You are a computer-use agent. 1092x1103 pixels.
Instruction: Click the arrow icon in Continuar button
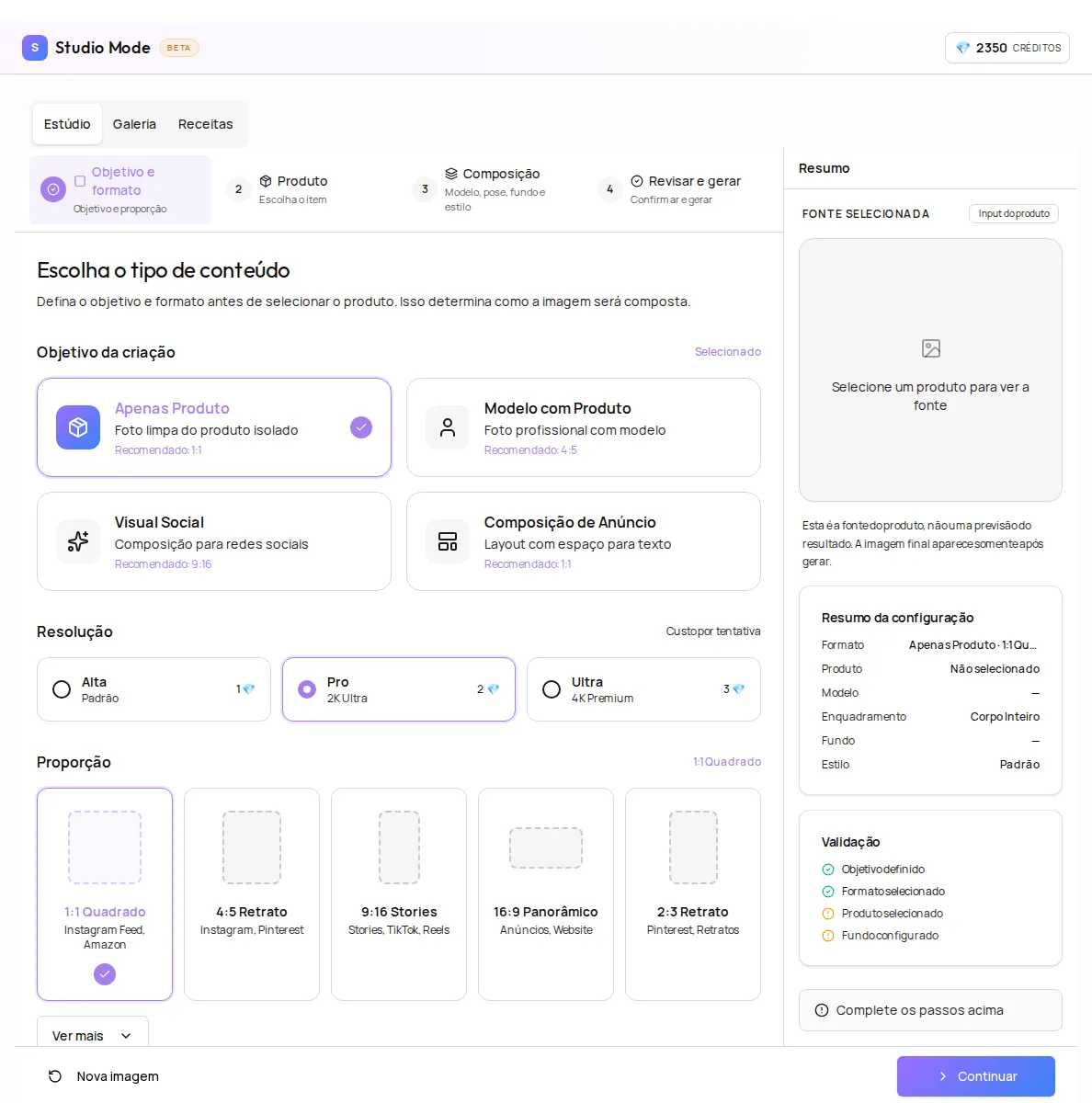click(943, 1076)
